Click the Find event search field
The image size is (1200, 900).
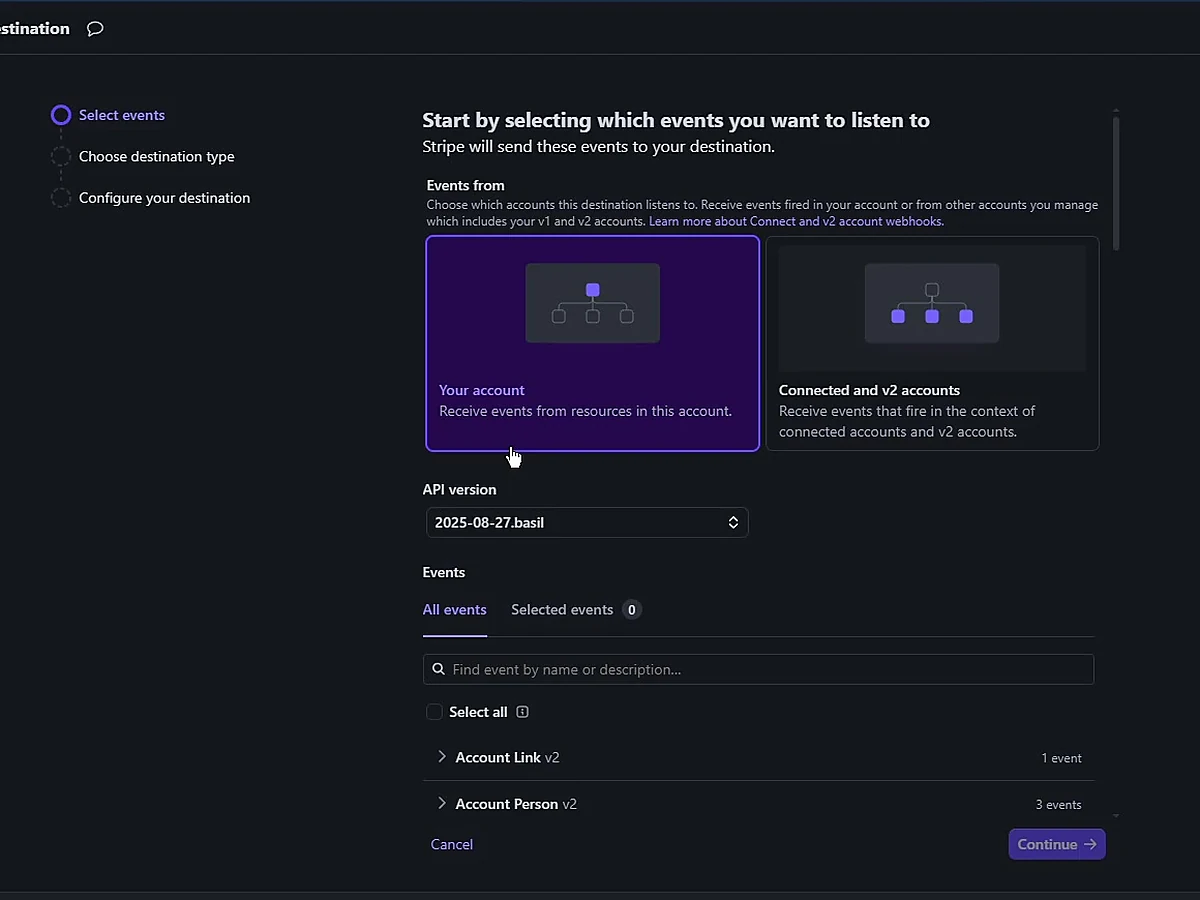pyautogui.click(x=759, y=669)
